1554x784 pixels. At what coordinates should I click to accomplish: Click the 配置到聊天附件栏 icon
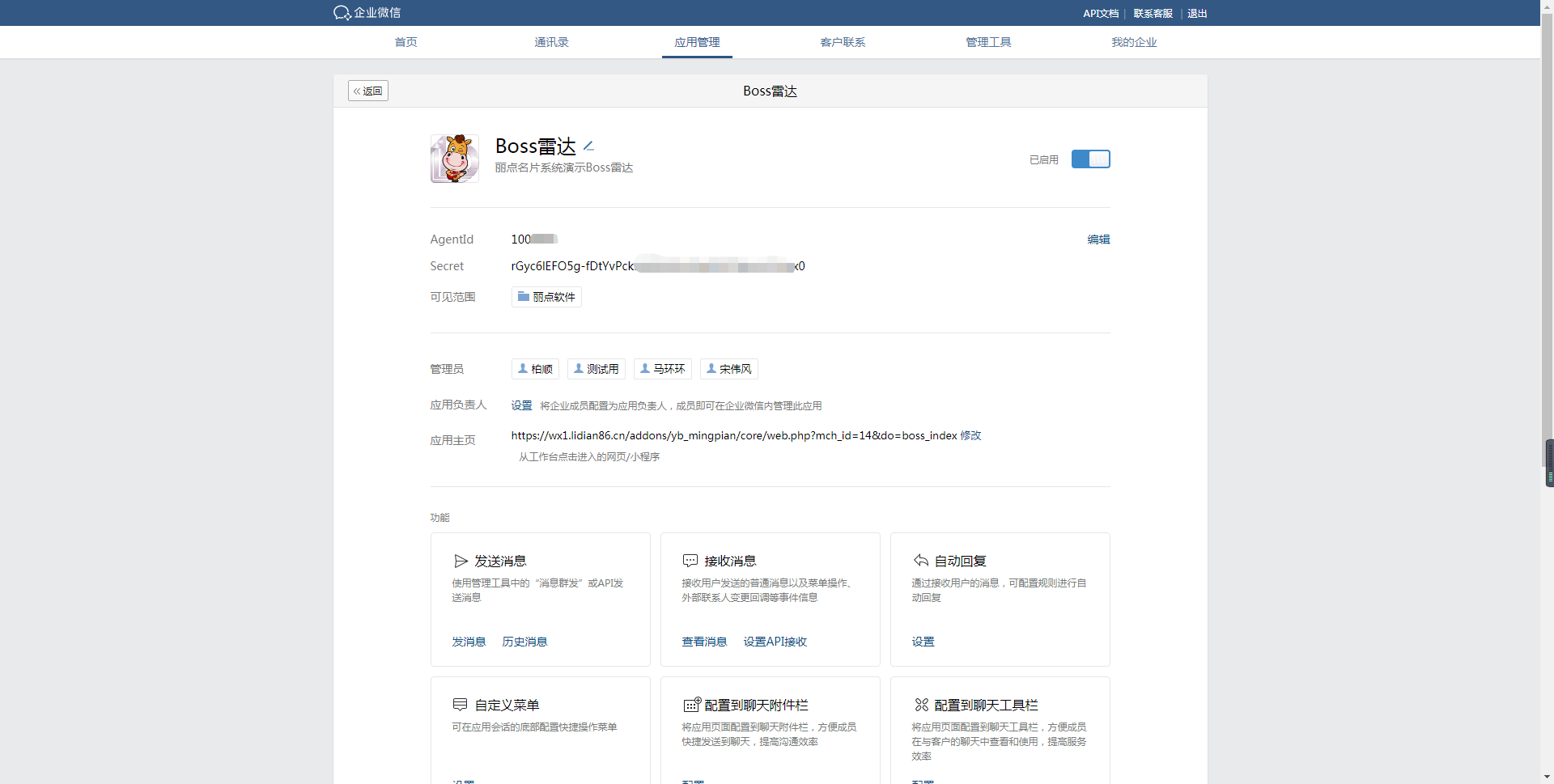(692, 705)
